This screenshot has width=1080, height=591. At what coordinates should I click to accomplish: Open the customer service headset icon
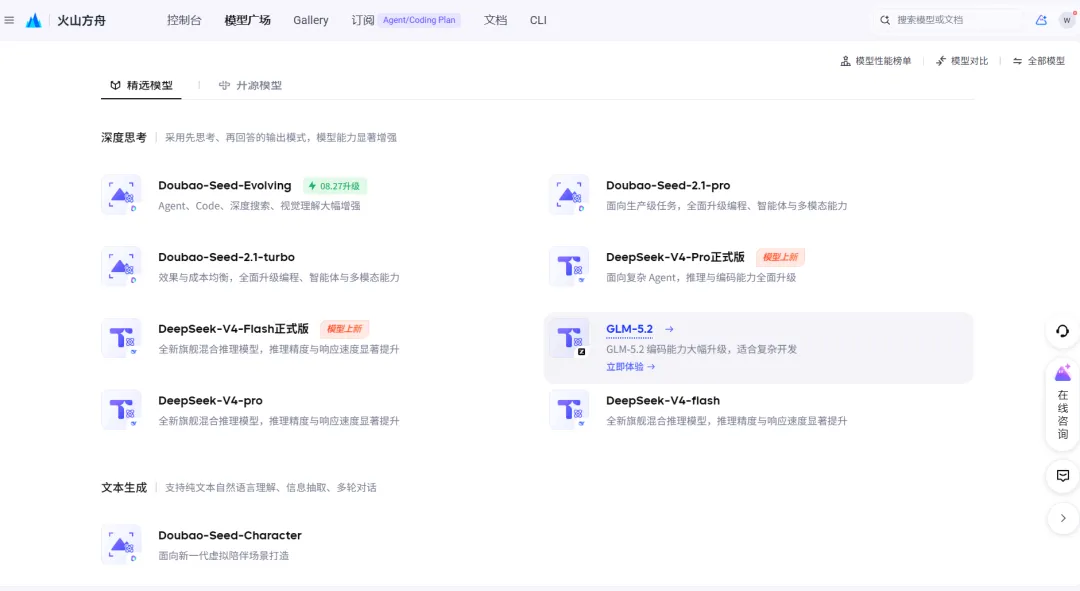pyautogui.click(x=1063, y=331)
